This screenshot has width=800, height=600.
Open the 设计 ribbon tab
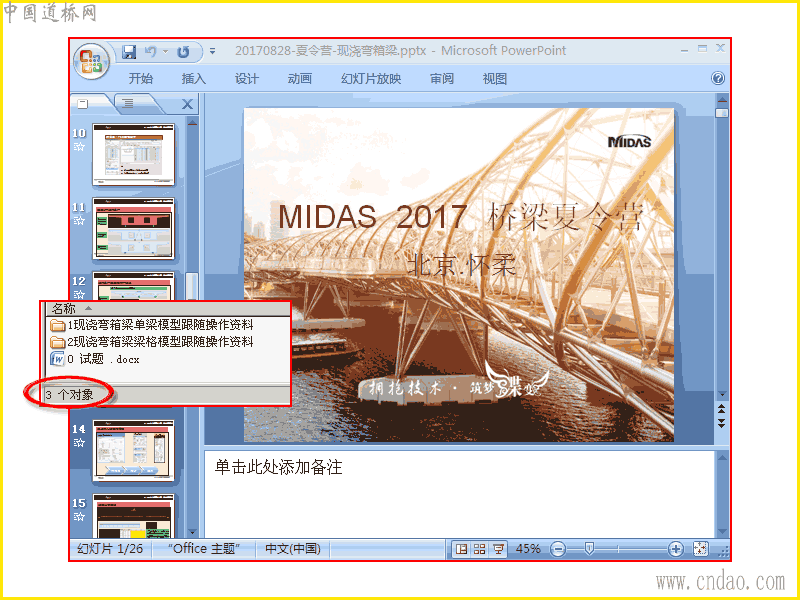click(247, 79)
